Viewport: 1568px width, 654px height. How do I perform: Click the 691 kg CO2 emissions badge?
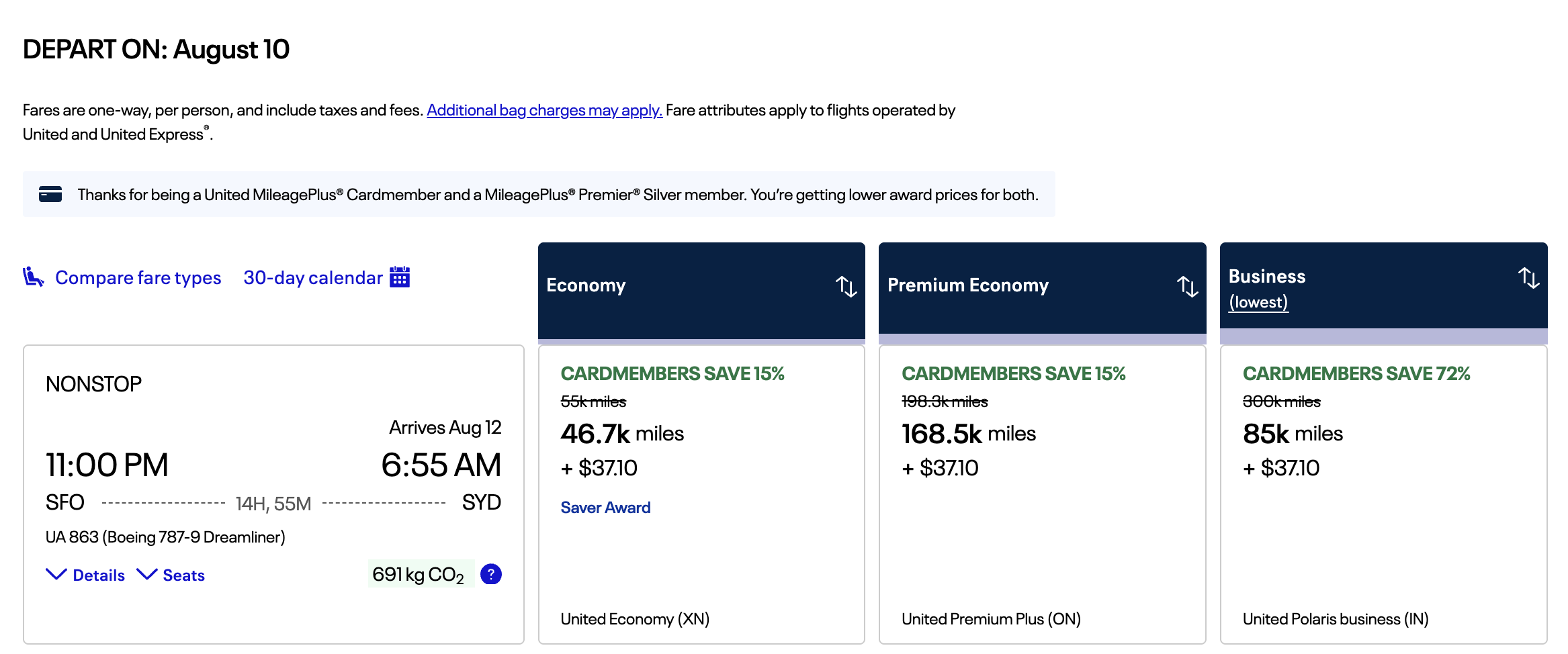coord(419,574)
